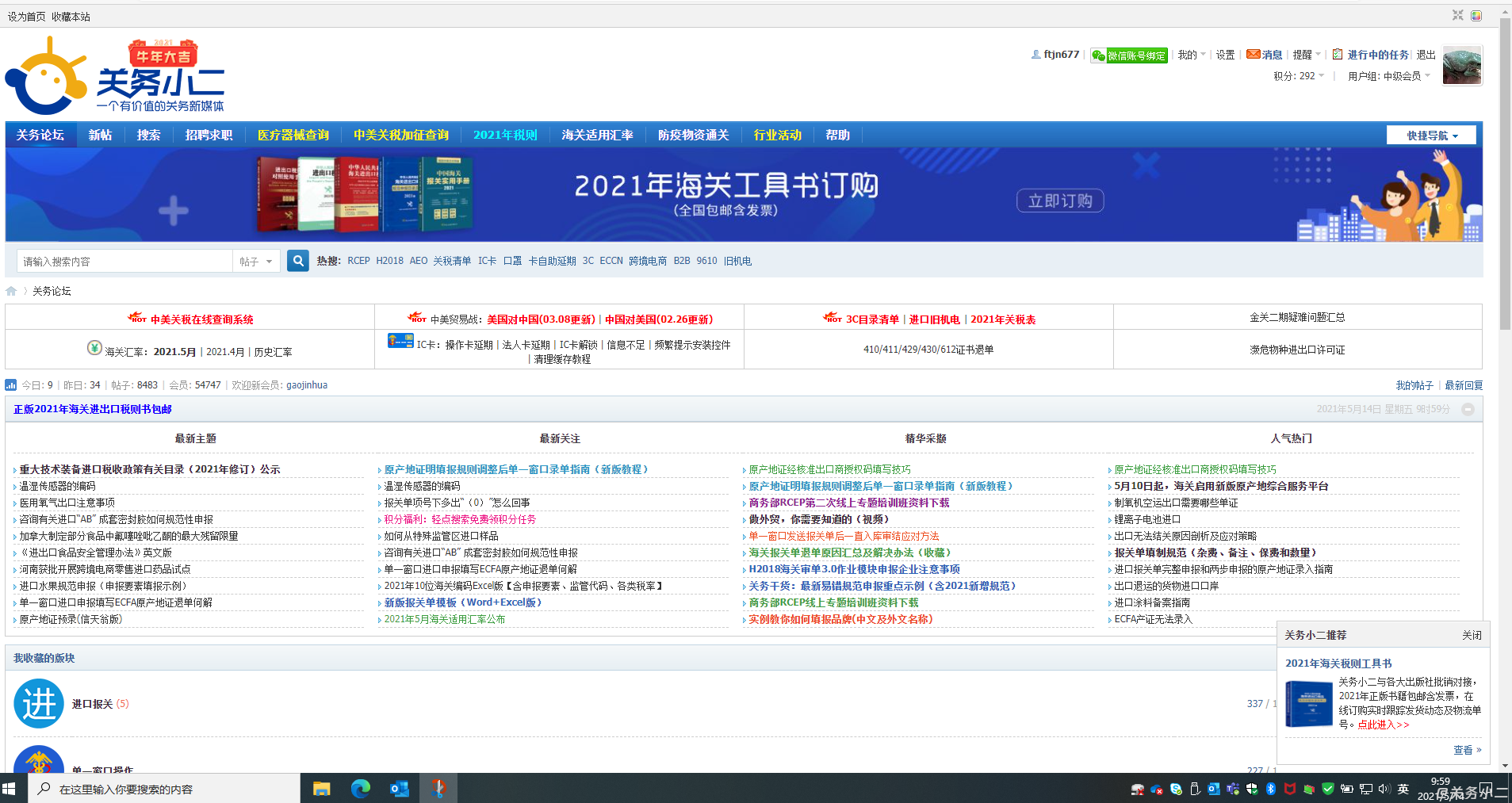Open the 关务论坛 nav tab
1512x803 pixels.
40,135
